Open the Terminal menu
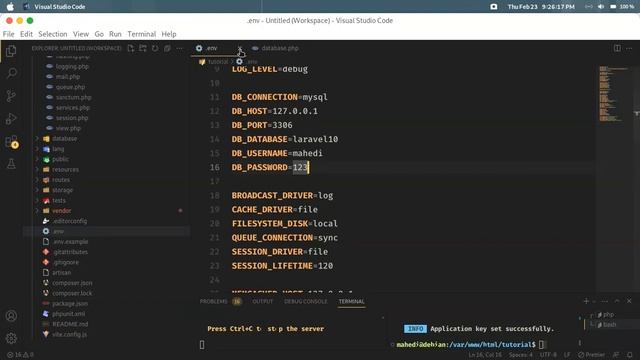This screenshot has width=640, height=360. click(142, 34)
